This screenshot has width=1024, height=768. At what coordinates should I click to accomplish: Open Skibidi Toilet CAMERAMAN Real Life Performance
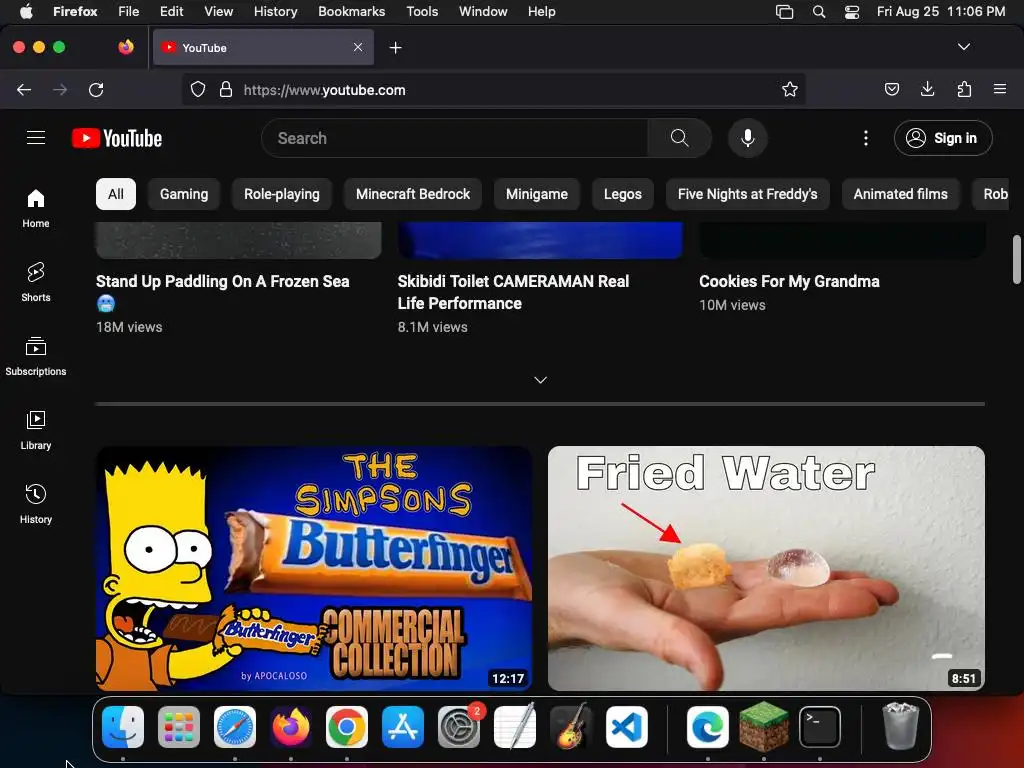pyautogui.click(x=513, y=292)
